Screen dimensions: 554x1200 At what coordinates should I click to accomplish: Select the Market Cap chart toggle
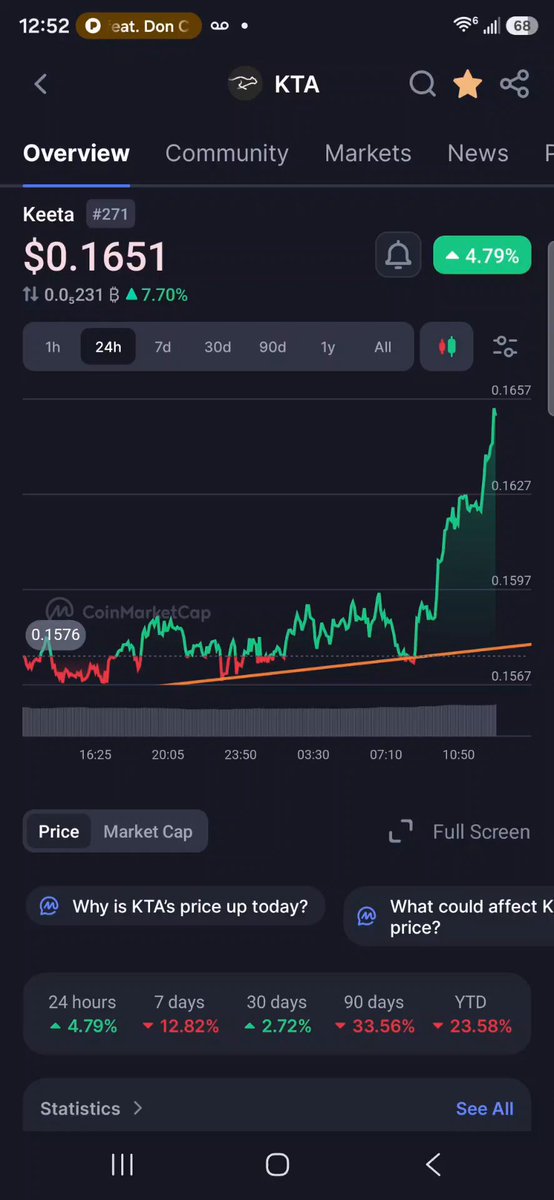(148, 831)
